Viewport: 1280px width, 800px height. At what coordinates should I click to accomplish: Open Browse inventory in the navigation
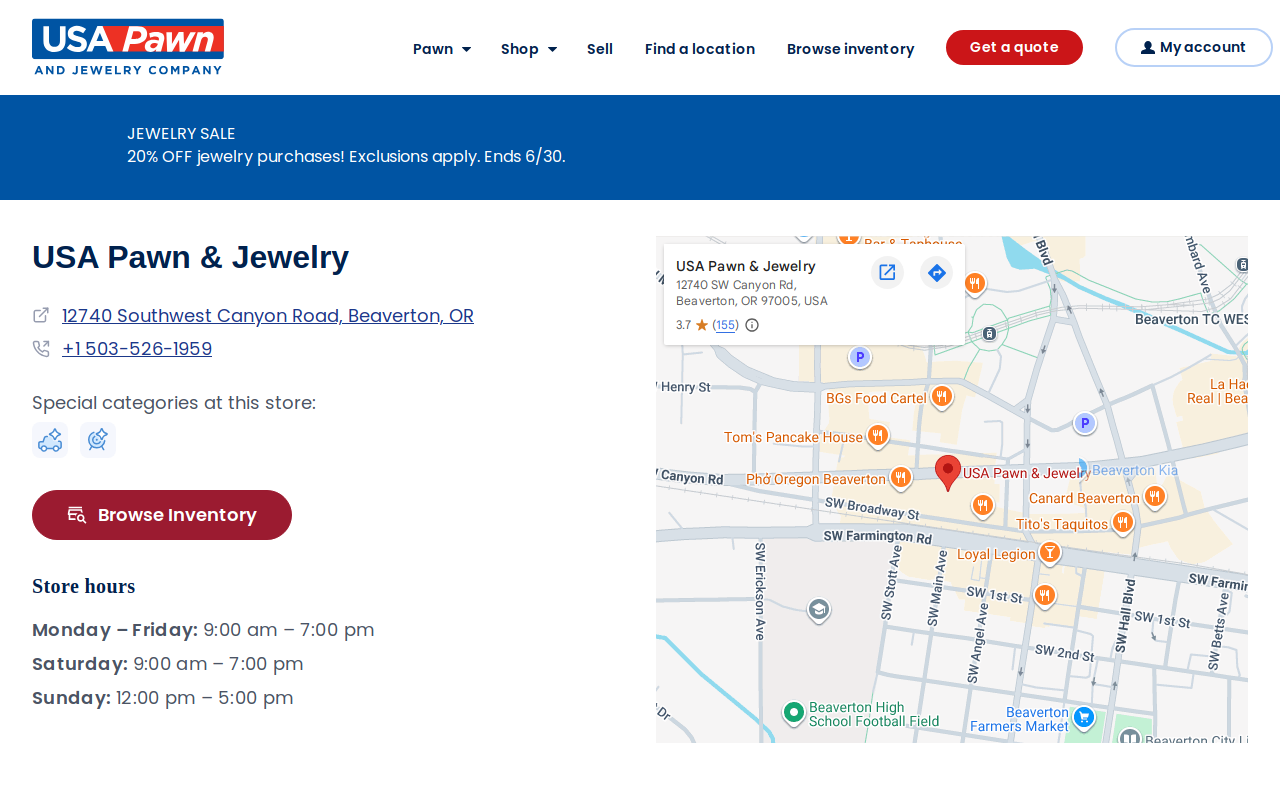(x=850, y=49)
